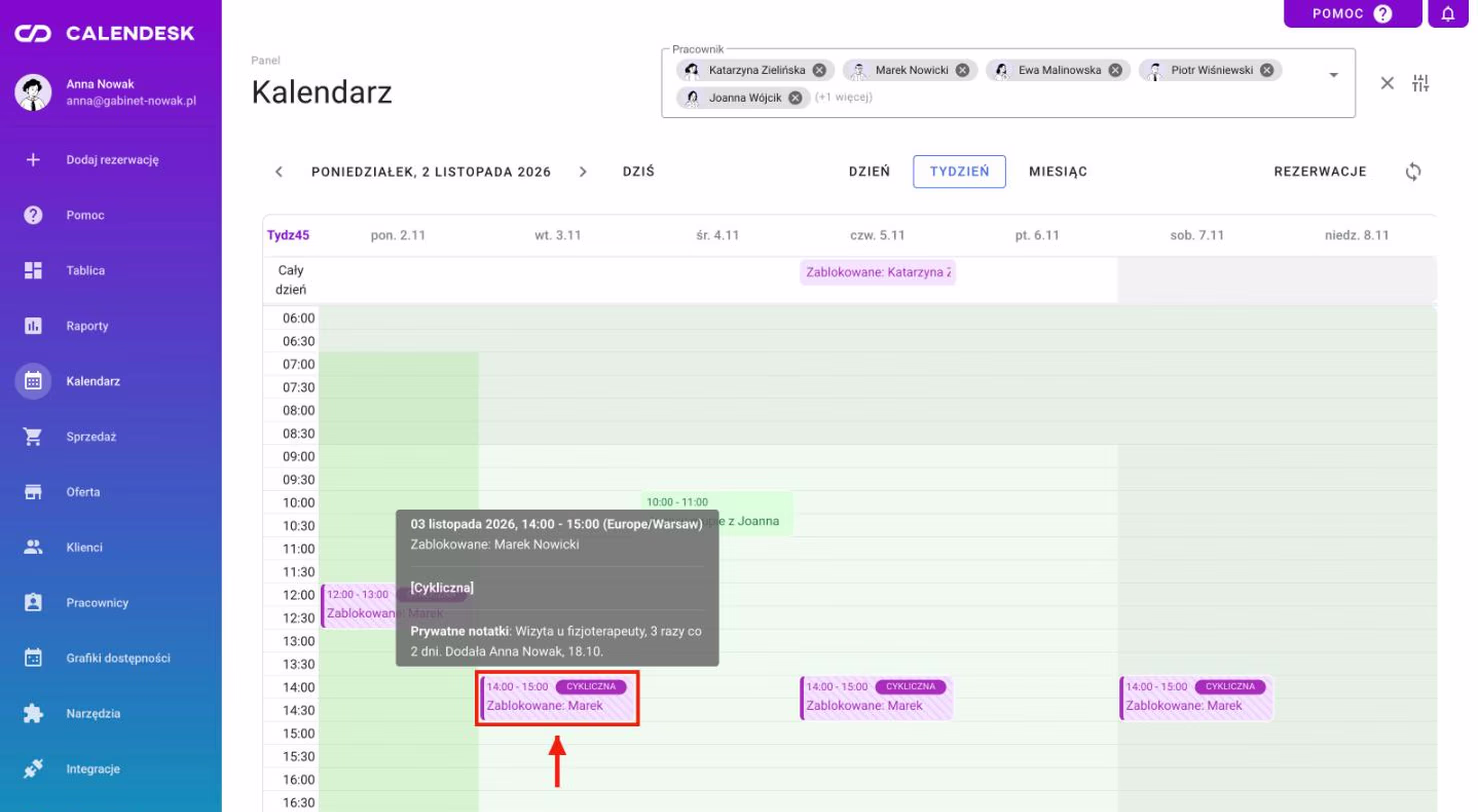Image resolution: width=1478 pixels, height=812 pixels.
Task: Remove Joanna Wójcik chip from the filter
Action: [795, 97]
